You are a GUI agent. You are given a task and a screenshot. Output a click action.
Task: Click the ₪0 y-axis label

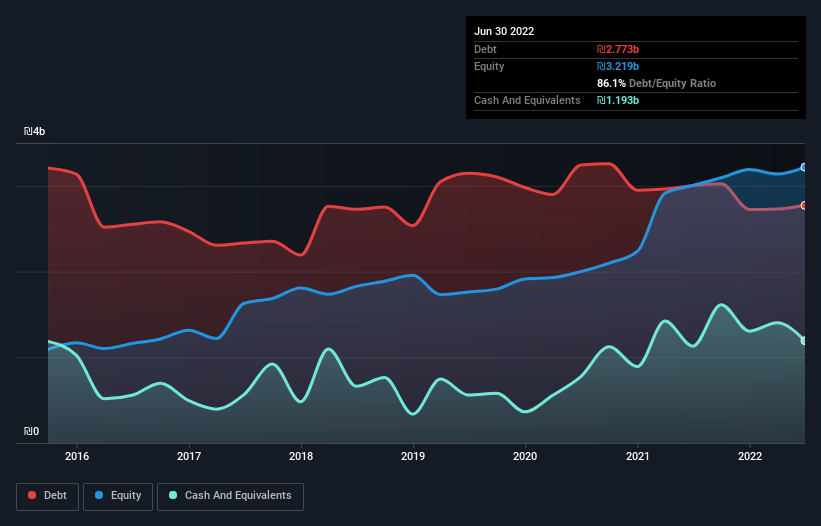click(x=31, y=431)
